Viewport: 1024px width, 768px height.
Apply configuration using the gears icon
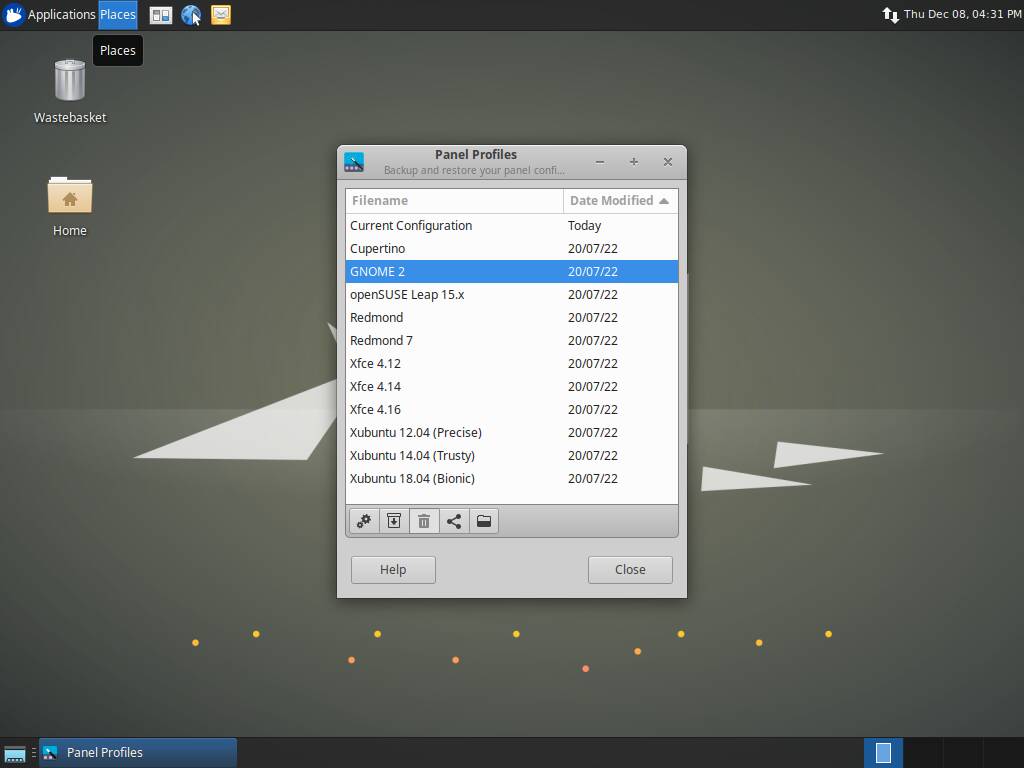[x=364, y=521]
